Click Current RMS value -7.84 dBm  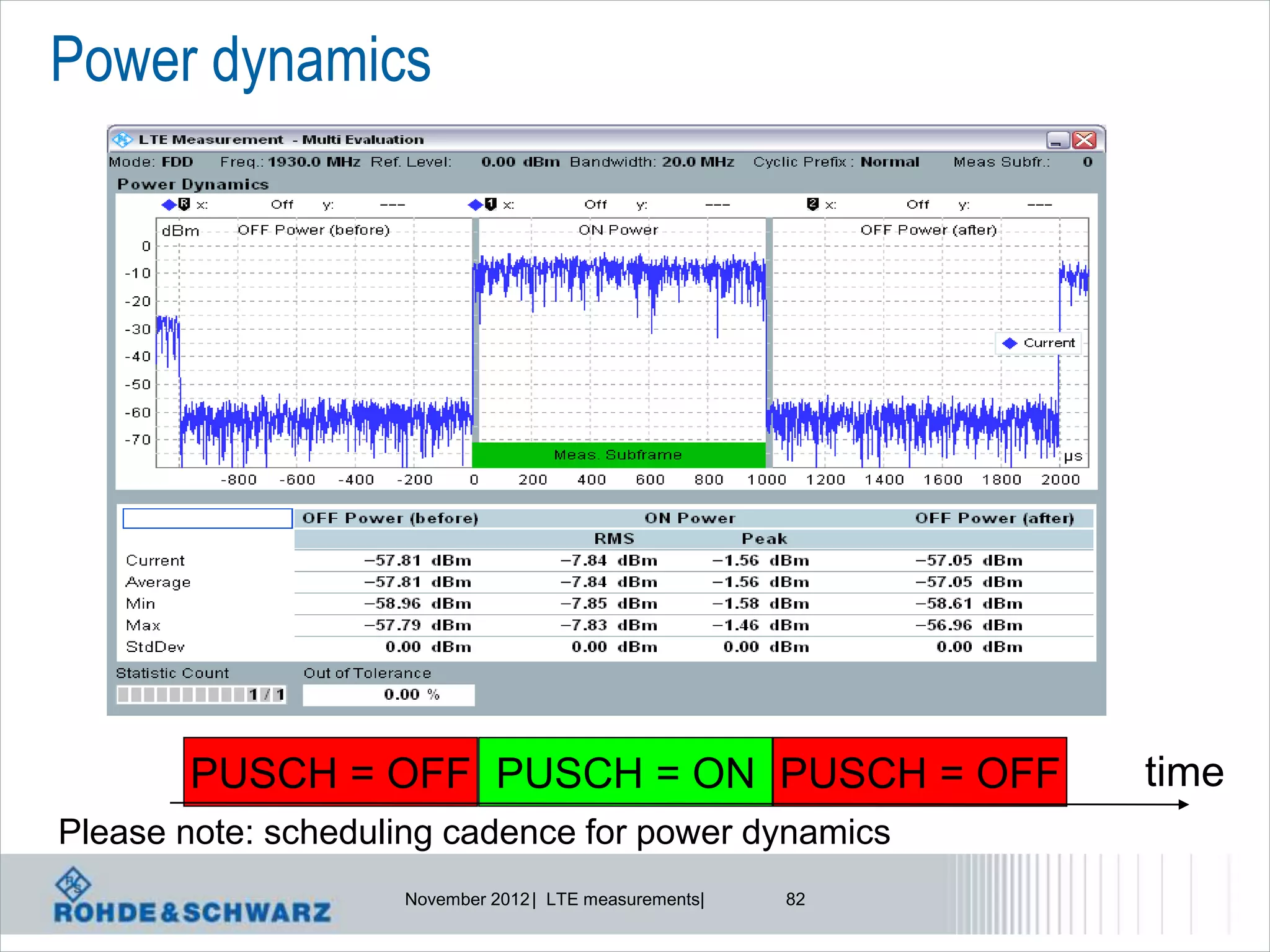608,560
